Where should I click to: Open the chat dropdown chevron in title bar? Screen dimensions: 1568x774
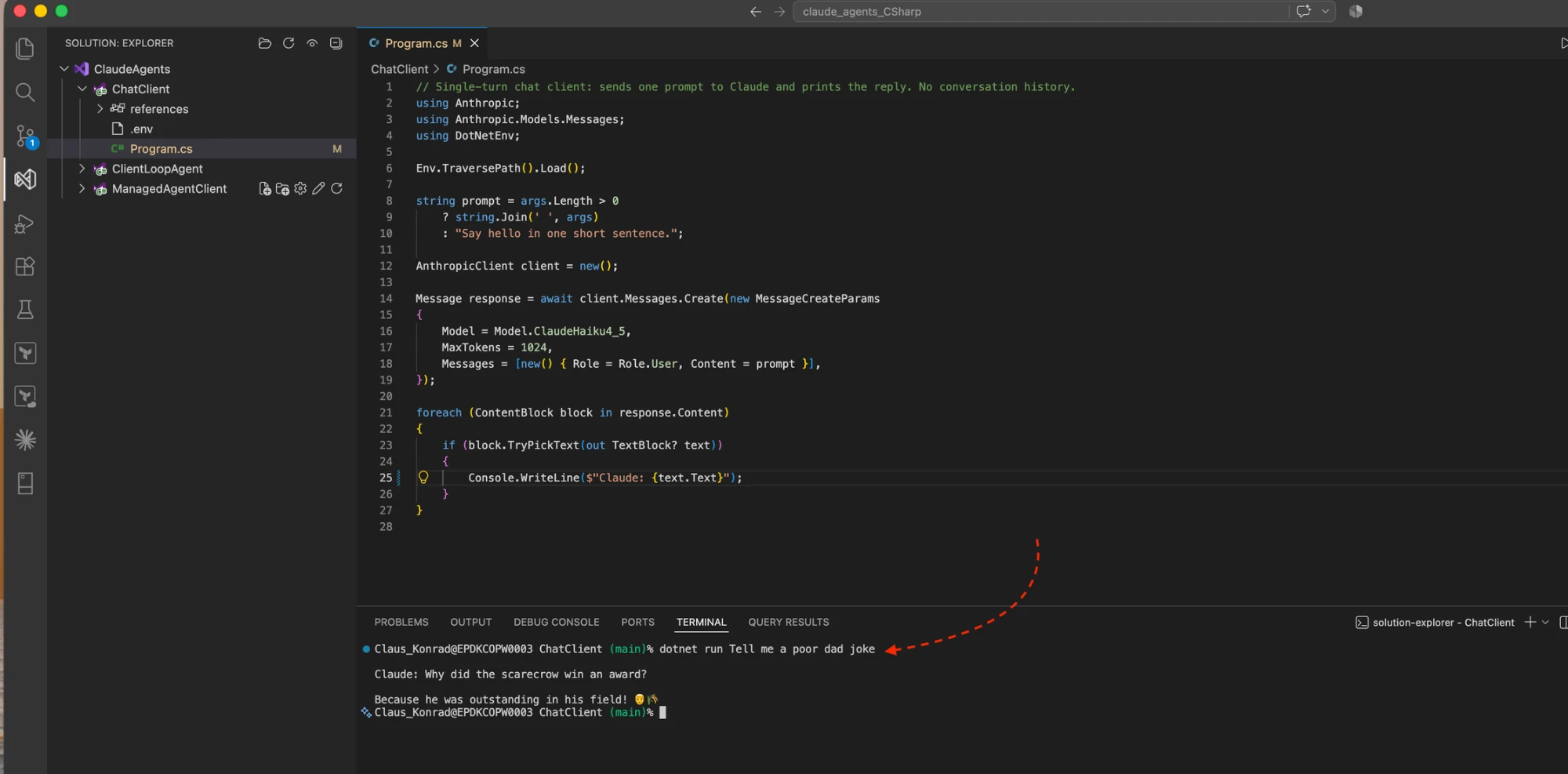[1325, 11]
